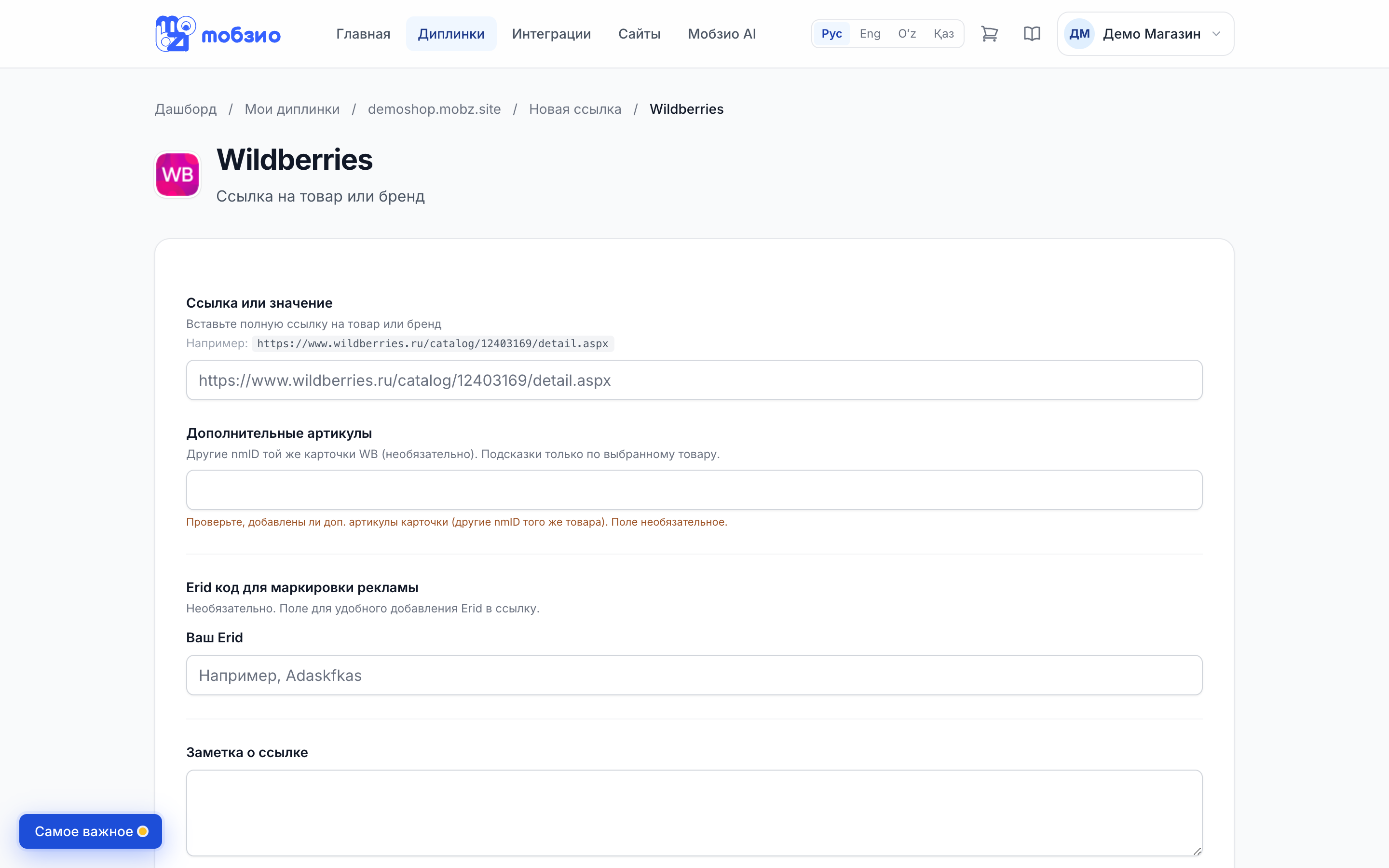Open the Диплинки nav item
Viewport: 1389px width, 868px height.
[451, 34]
